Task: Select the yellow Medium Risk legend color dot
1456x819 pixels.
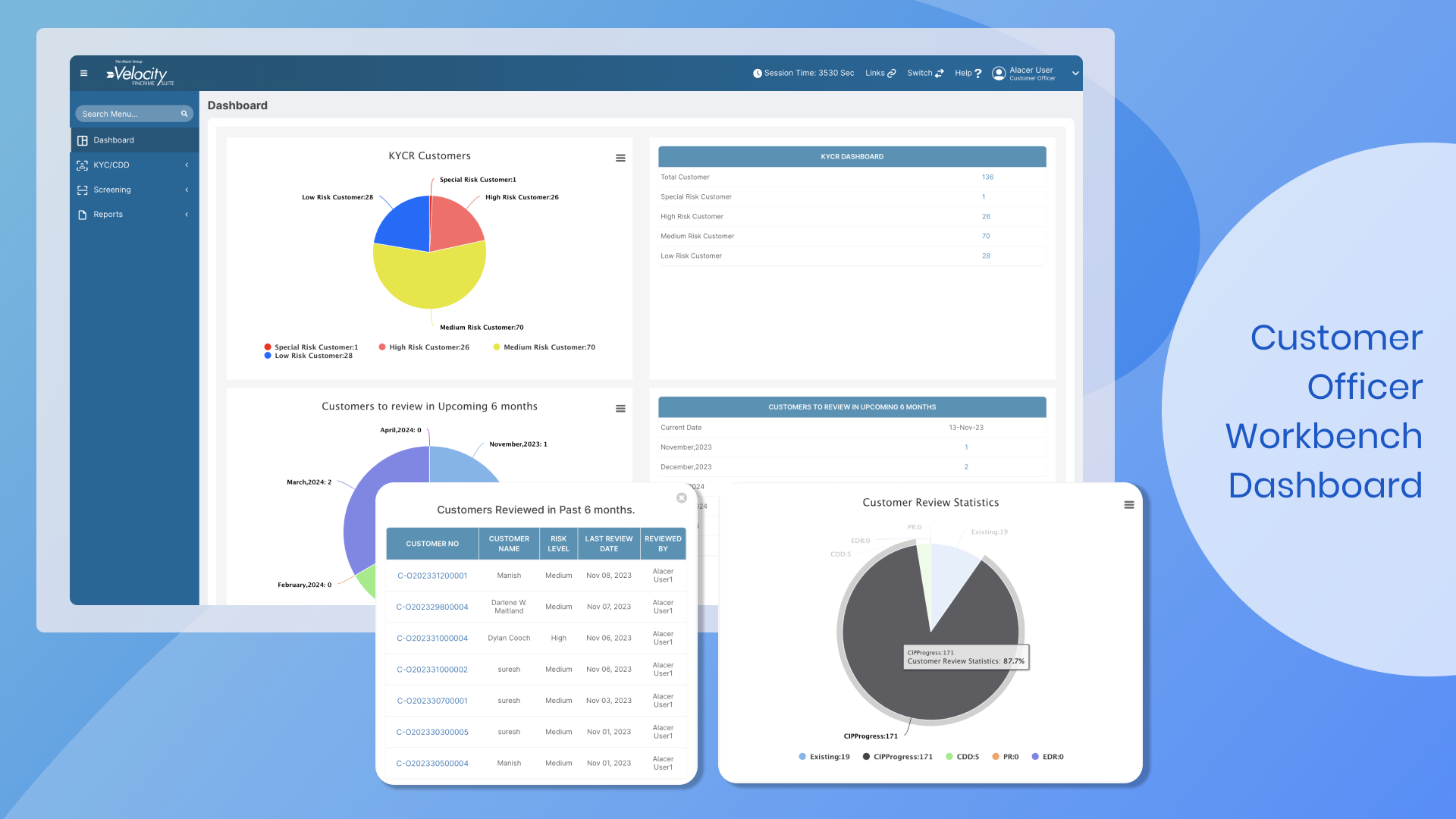Action: pos(496,347)
